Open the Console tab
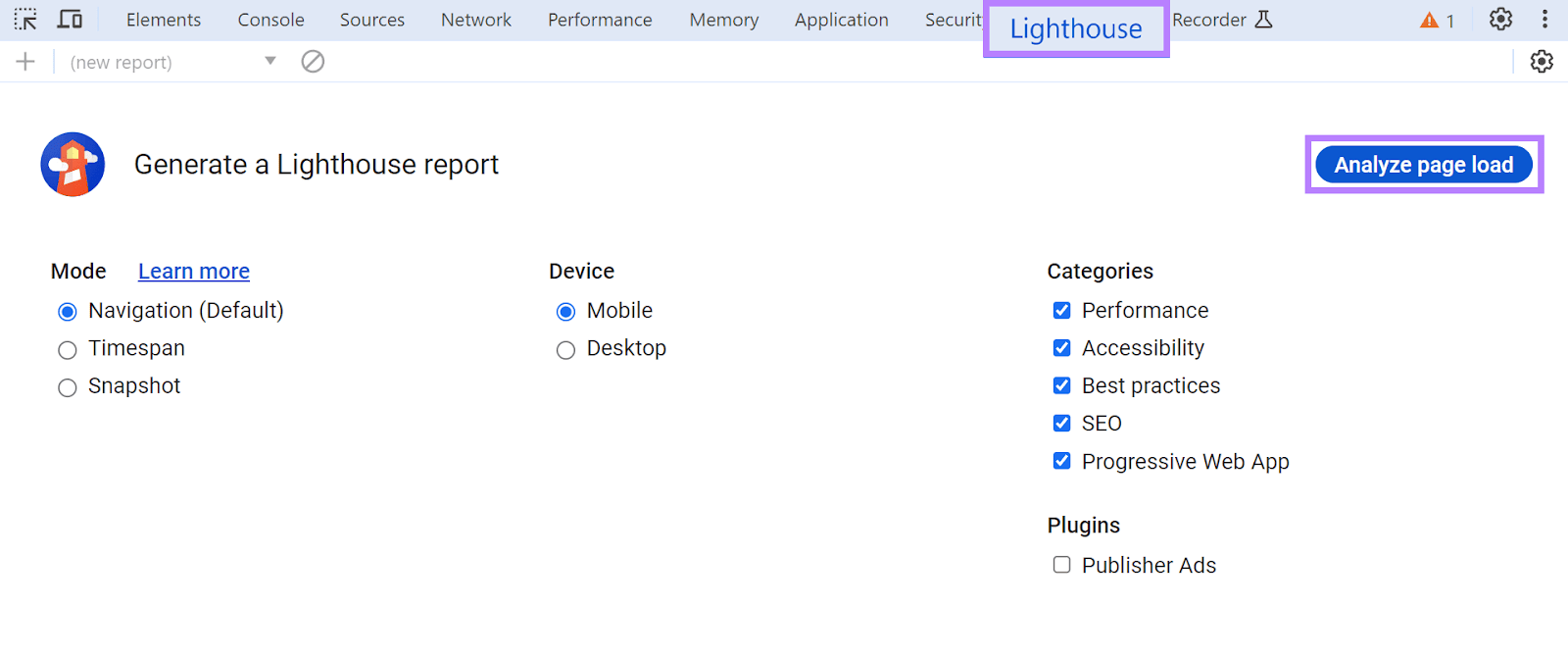The width and height of the screenshot is (1568, 658). coord(270,20)
